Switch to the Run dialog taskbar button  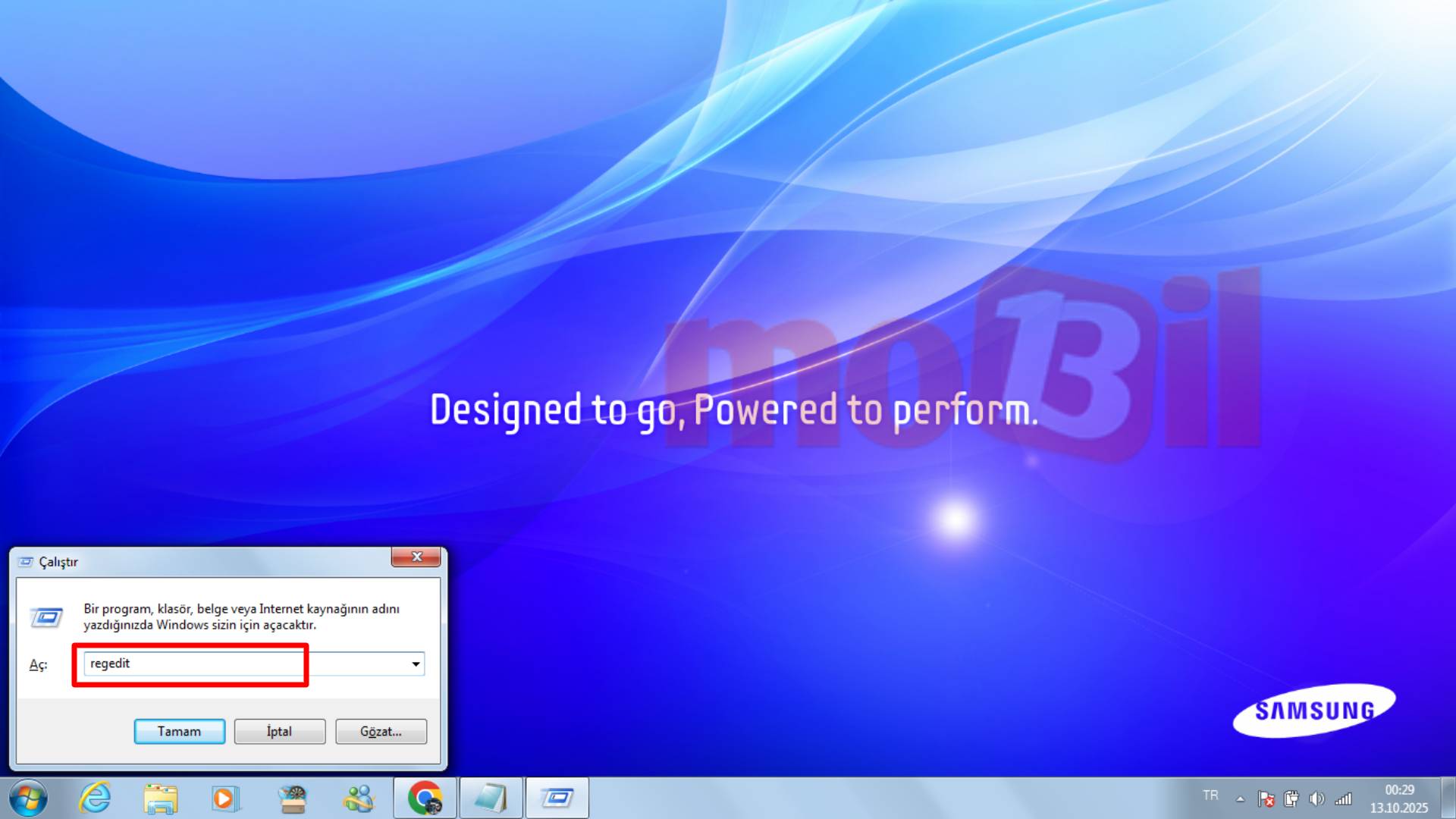click(557, 798)
